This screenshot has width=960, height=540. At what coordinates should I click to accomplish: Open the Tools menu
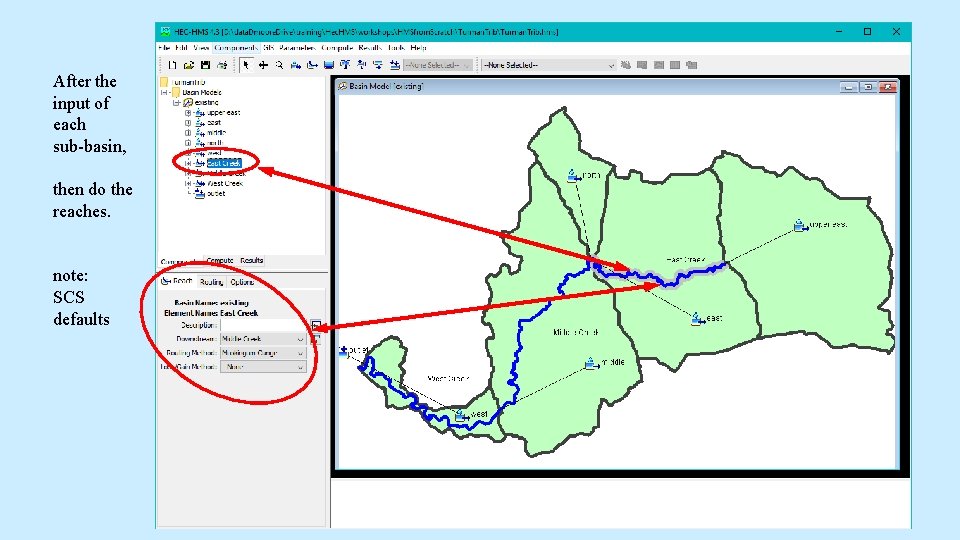pos(396,48)
